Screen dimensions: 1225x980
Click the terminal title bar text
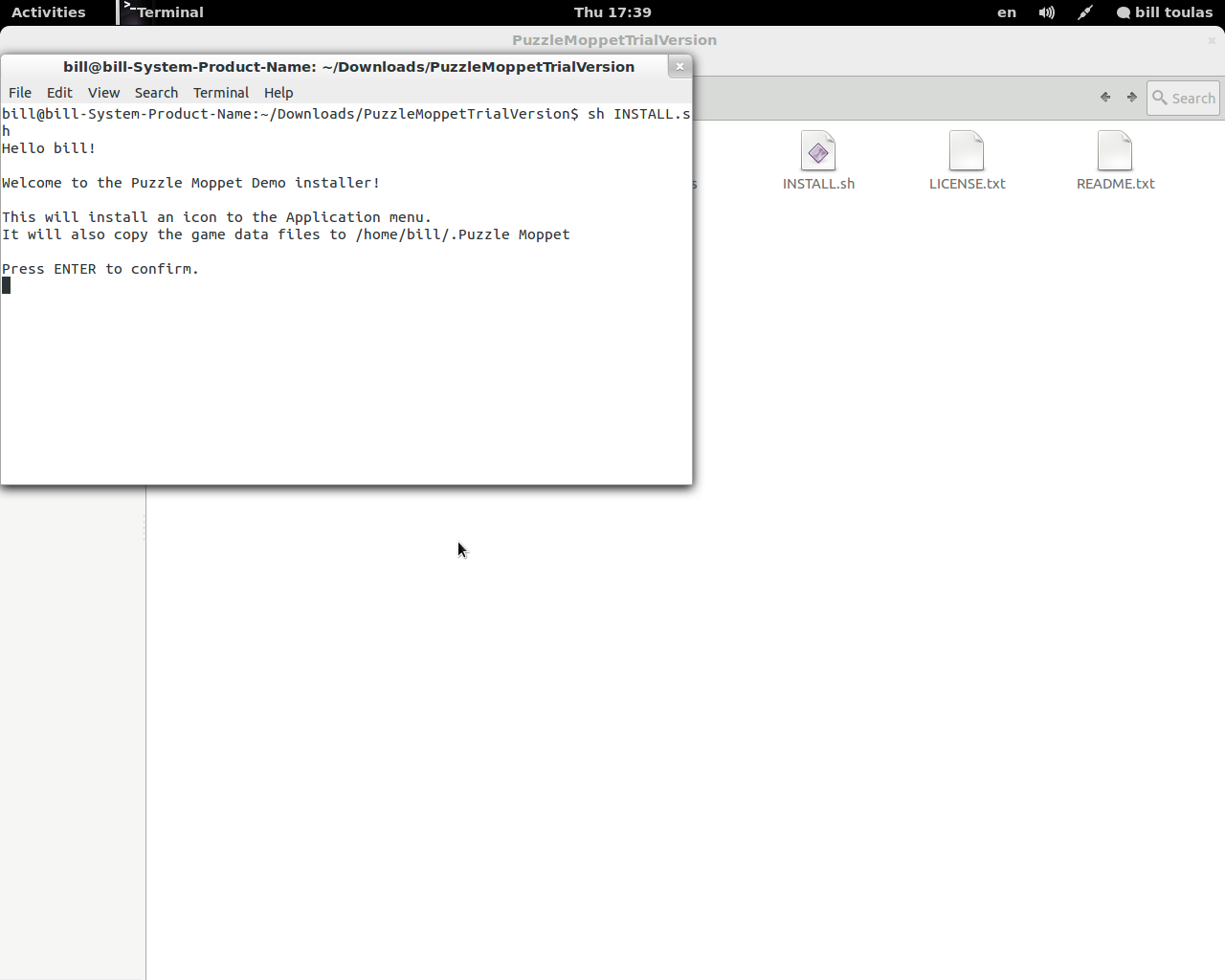[348, 67]
